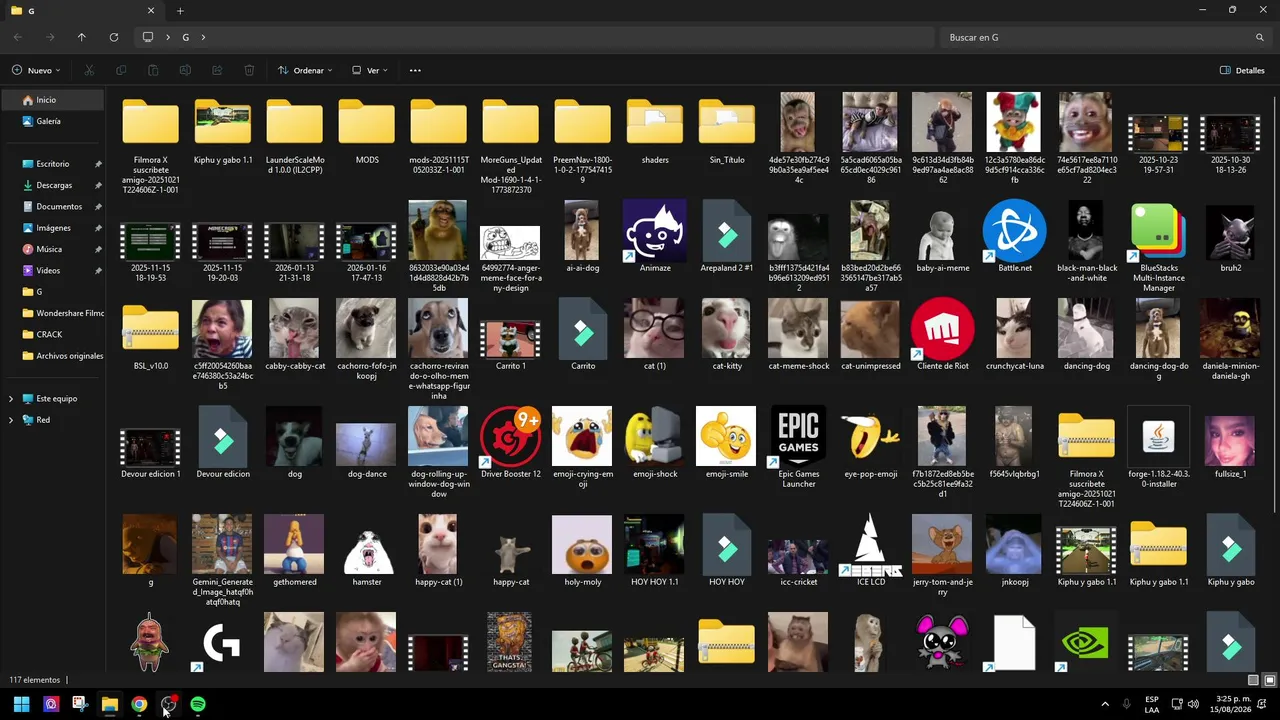Open Escritorio in the navigation pane
This screenshot has width=1280, height=720.
pyautogui.click(x=52, y=164)
